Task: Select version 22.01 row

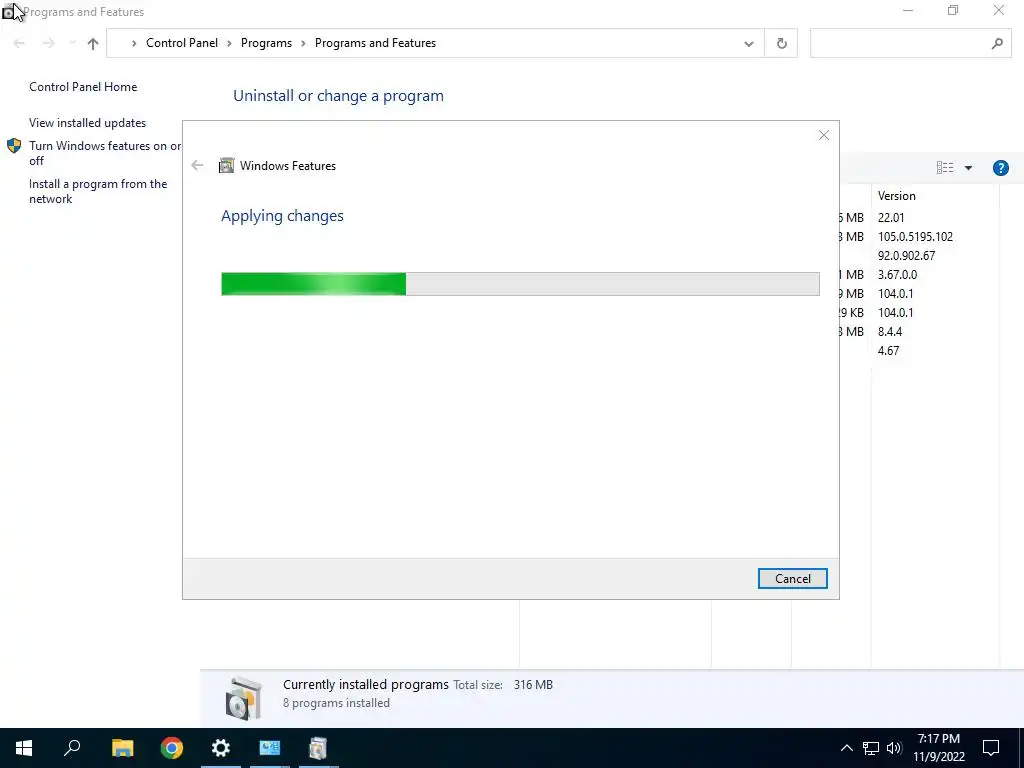Action: pyautogui.click(x=891, y=217)
